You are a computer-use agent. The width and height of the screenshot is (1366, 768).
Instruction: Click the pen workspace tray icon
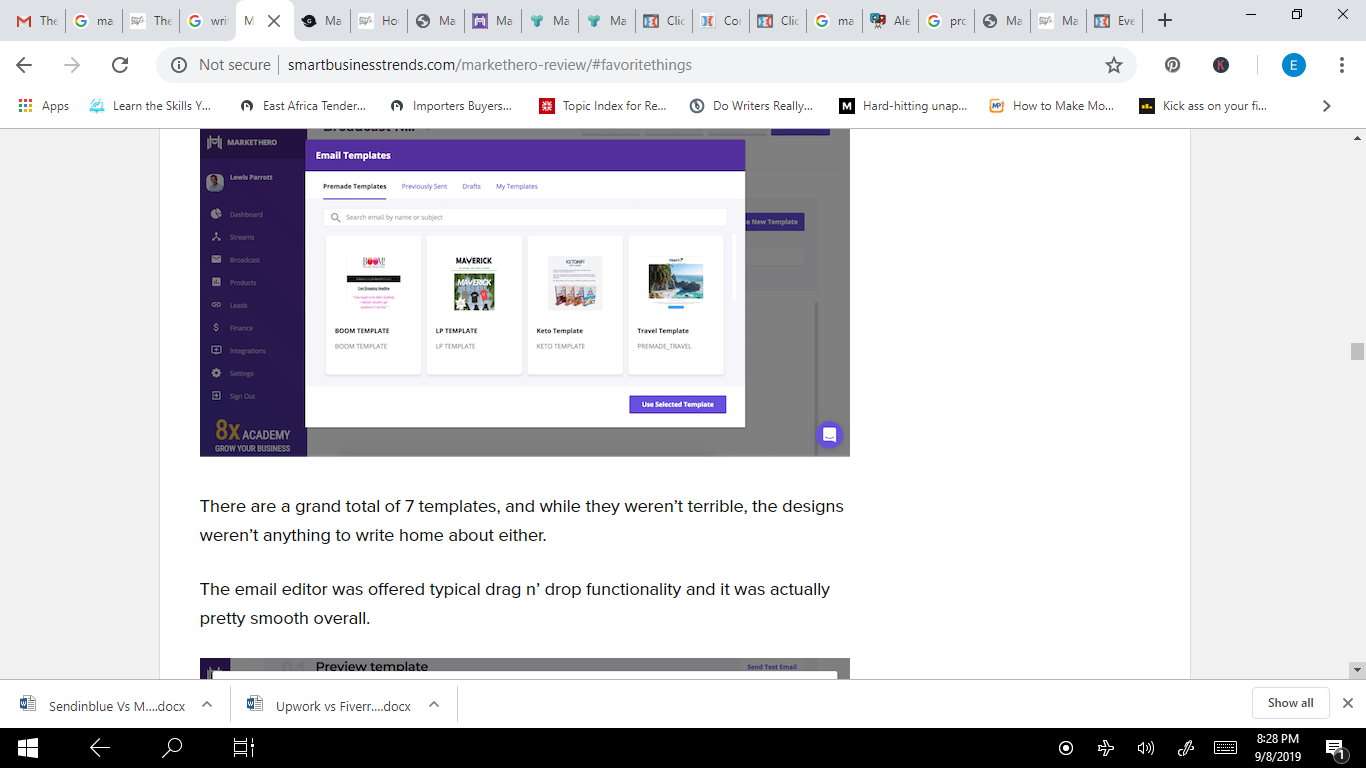tap(1186, 748)
